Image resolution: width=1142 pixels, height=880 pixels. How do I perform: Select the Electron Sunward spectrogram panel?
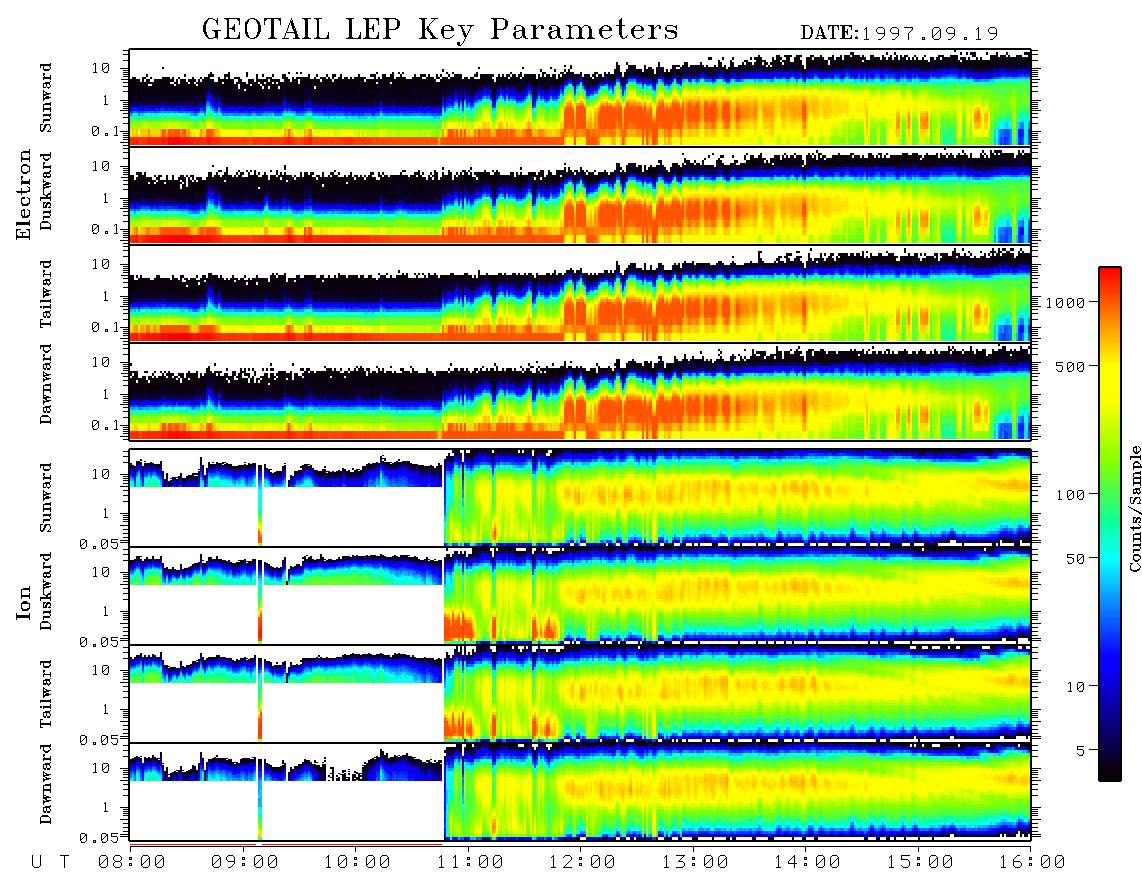click(580, 98)
